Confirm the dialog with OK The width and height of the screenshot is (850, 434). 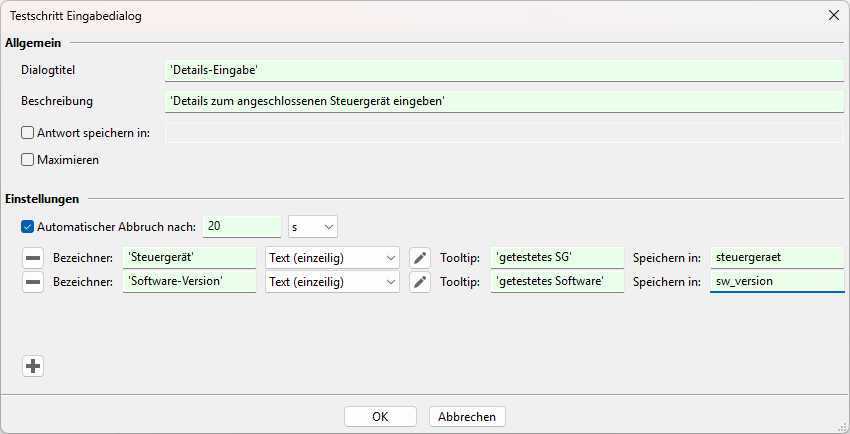380,417
